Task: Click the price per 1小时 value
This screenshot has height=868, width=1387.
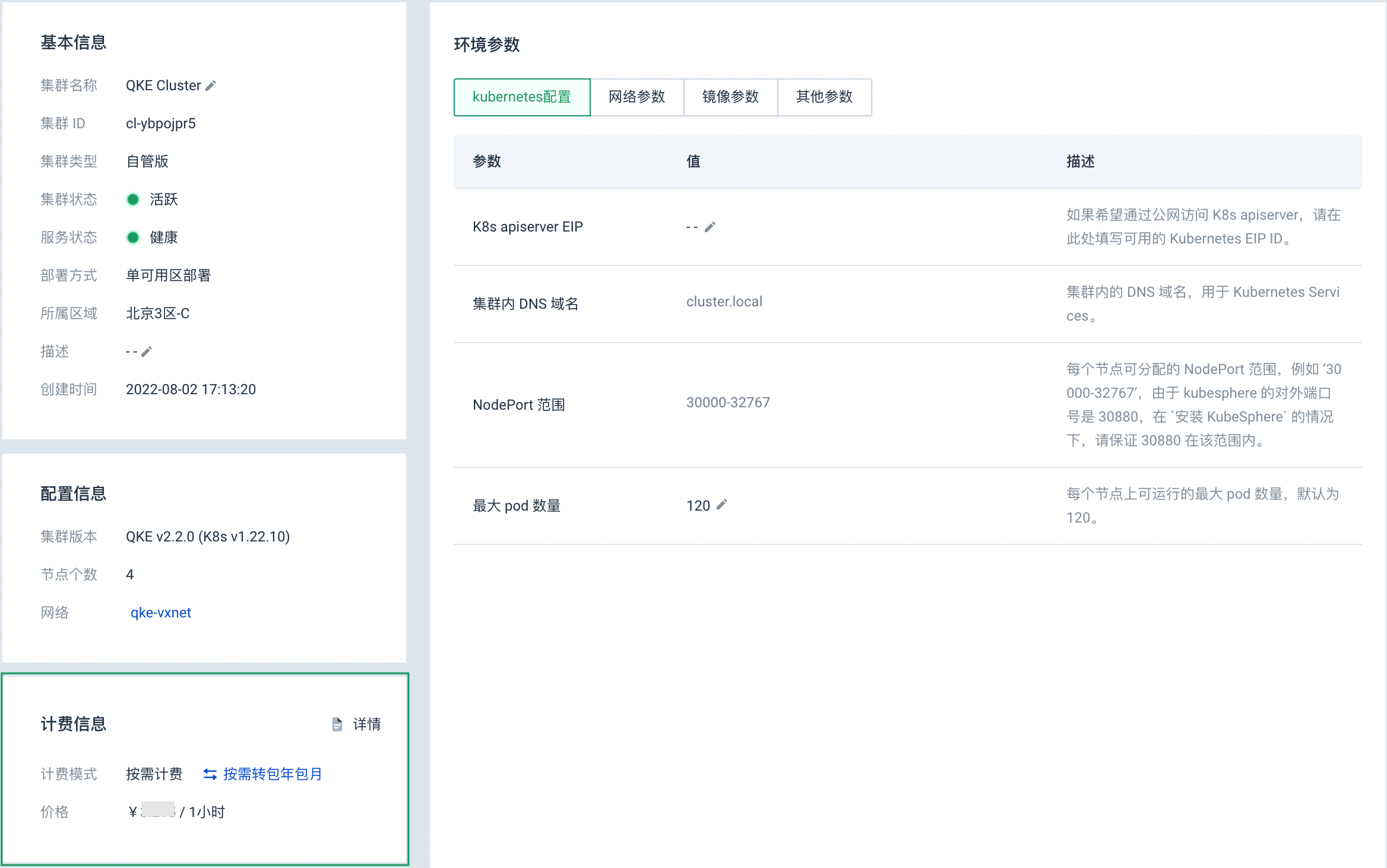Action: pyautogui.click(x=177, y=812)
